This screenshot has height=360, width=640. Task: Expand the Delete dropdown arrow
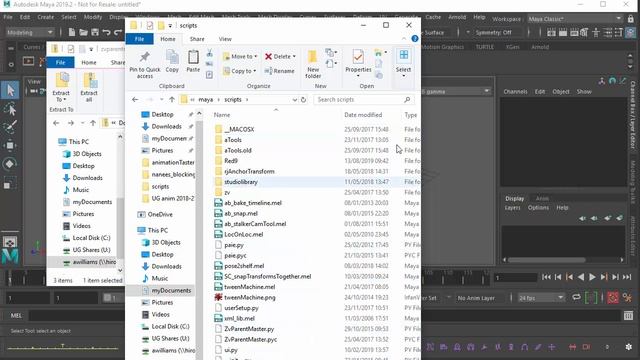pyautogui.click(x=294, y=57)
